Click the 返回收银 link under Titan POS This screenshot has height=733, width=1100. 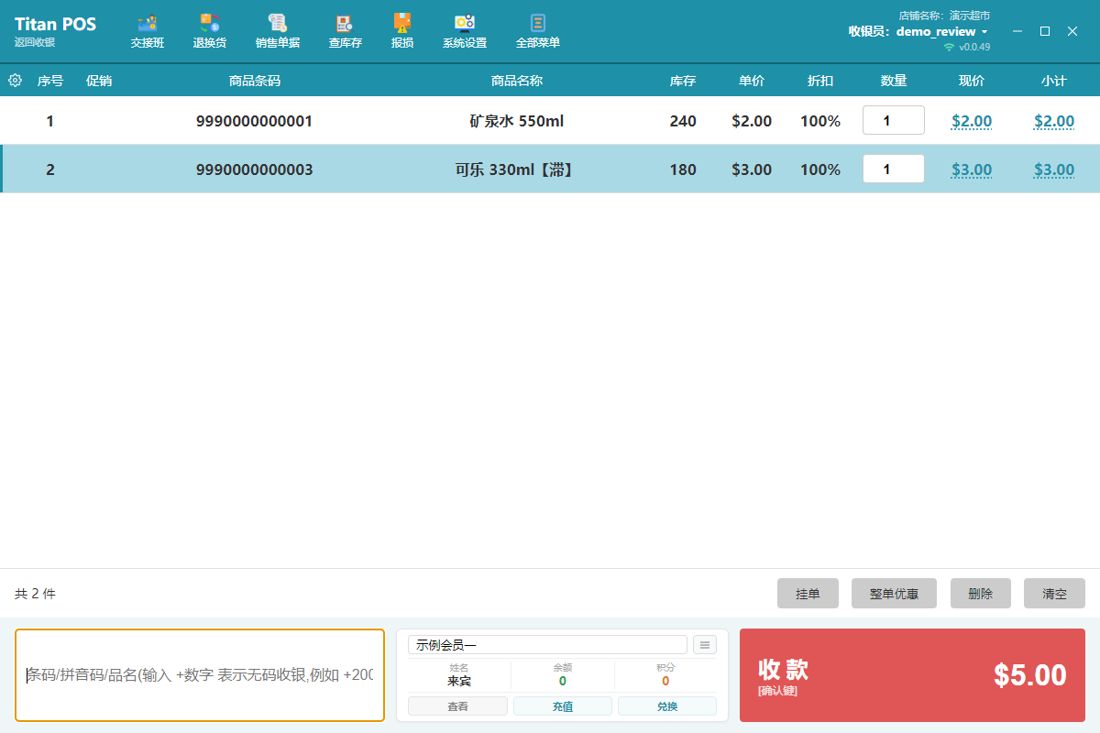coord(34,42)
